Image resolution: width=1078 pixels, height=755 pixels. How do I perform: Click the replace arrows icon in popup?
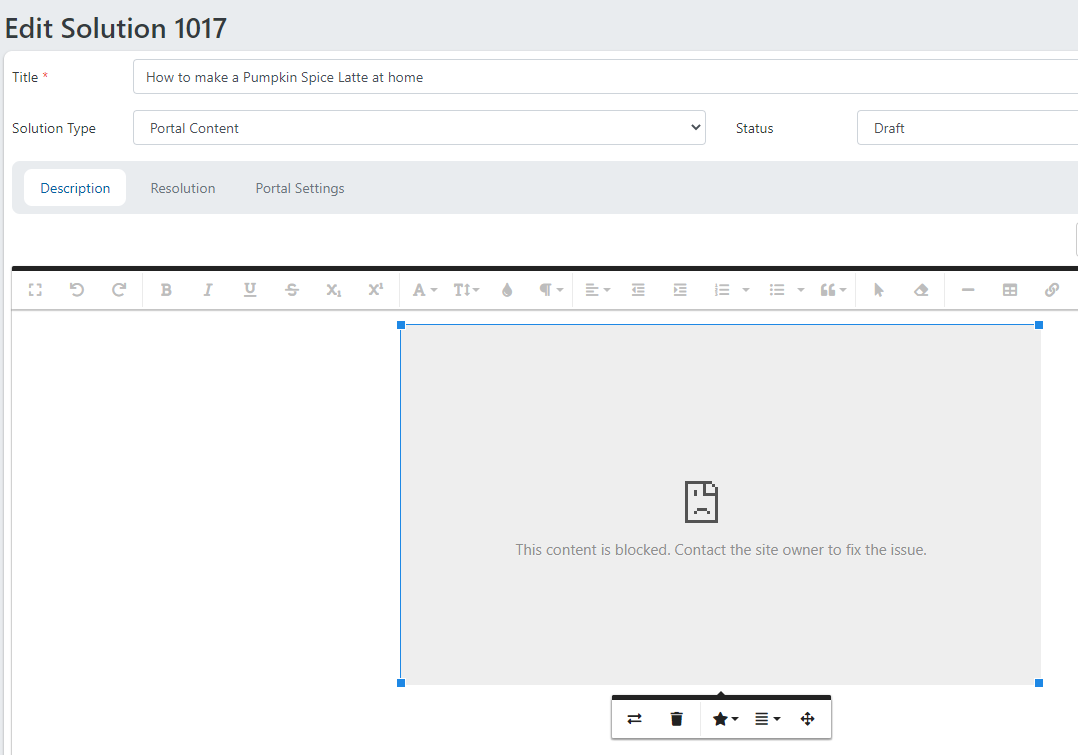(635, 719)
